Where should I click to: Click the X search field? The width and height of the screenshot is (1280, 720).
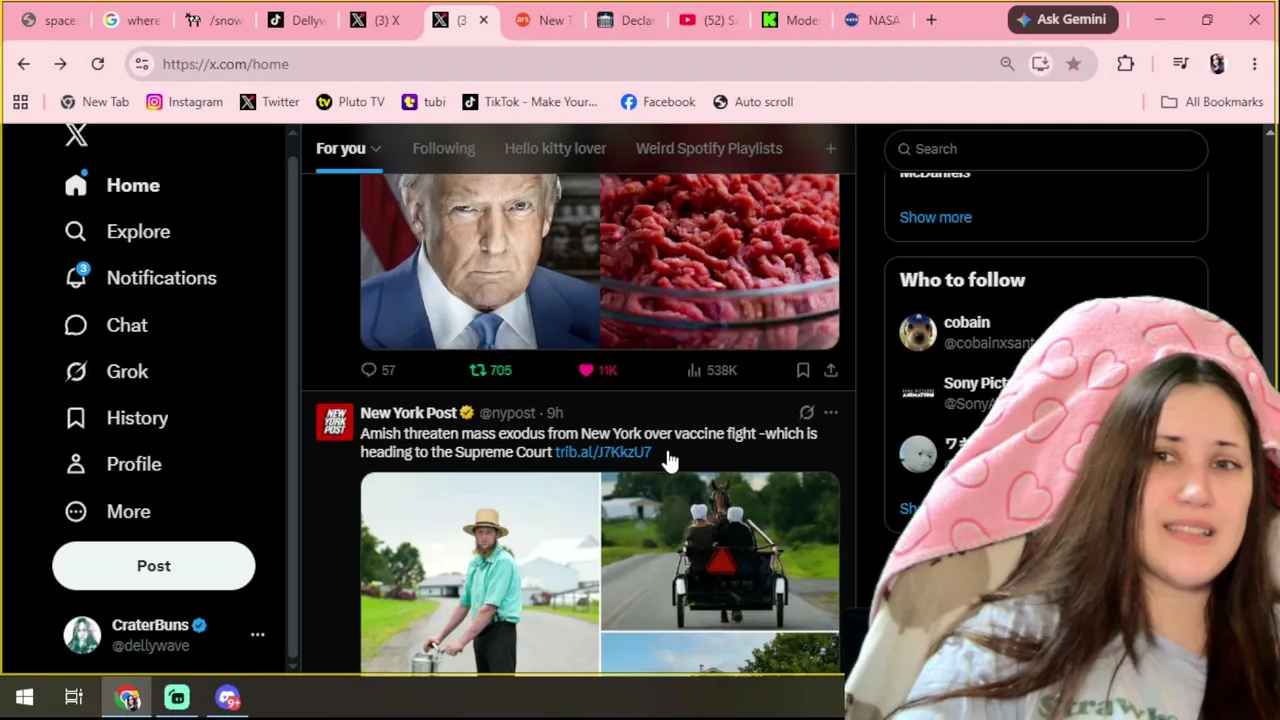[x=1046, y=149]
